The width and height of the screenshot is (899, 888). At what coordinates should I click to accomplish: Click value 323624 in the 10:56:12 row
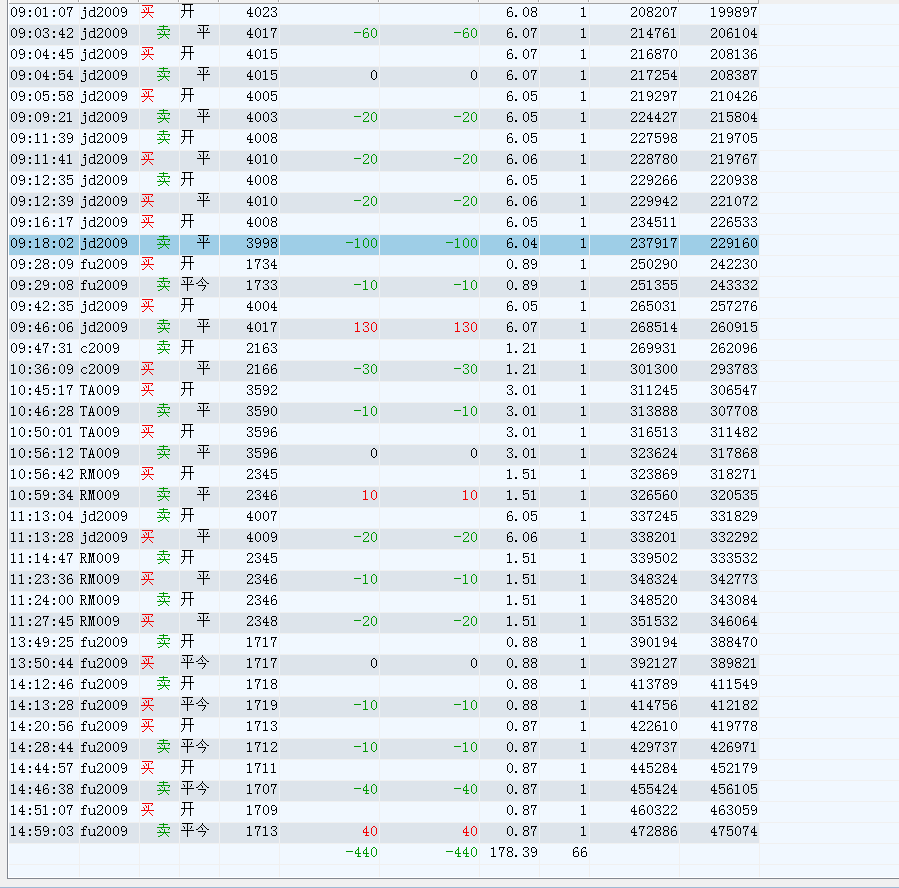click(654, 453)
